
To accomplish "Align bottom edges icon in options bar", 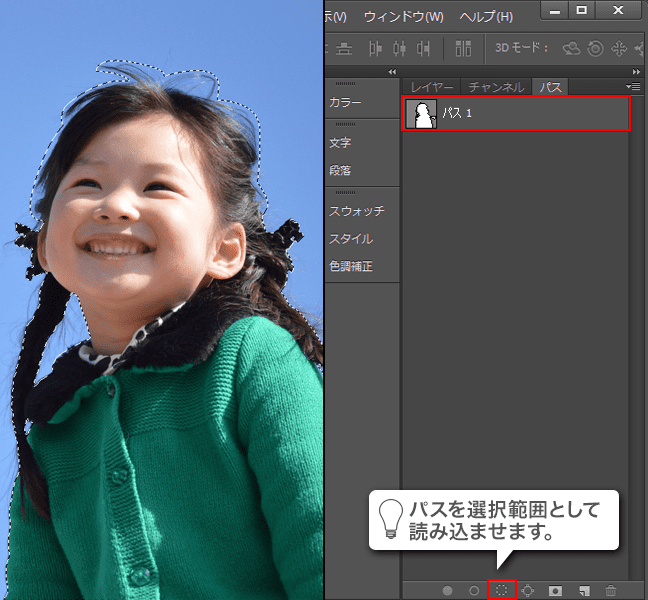I will click(x=343, y=49).
